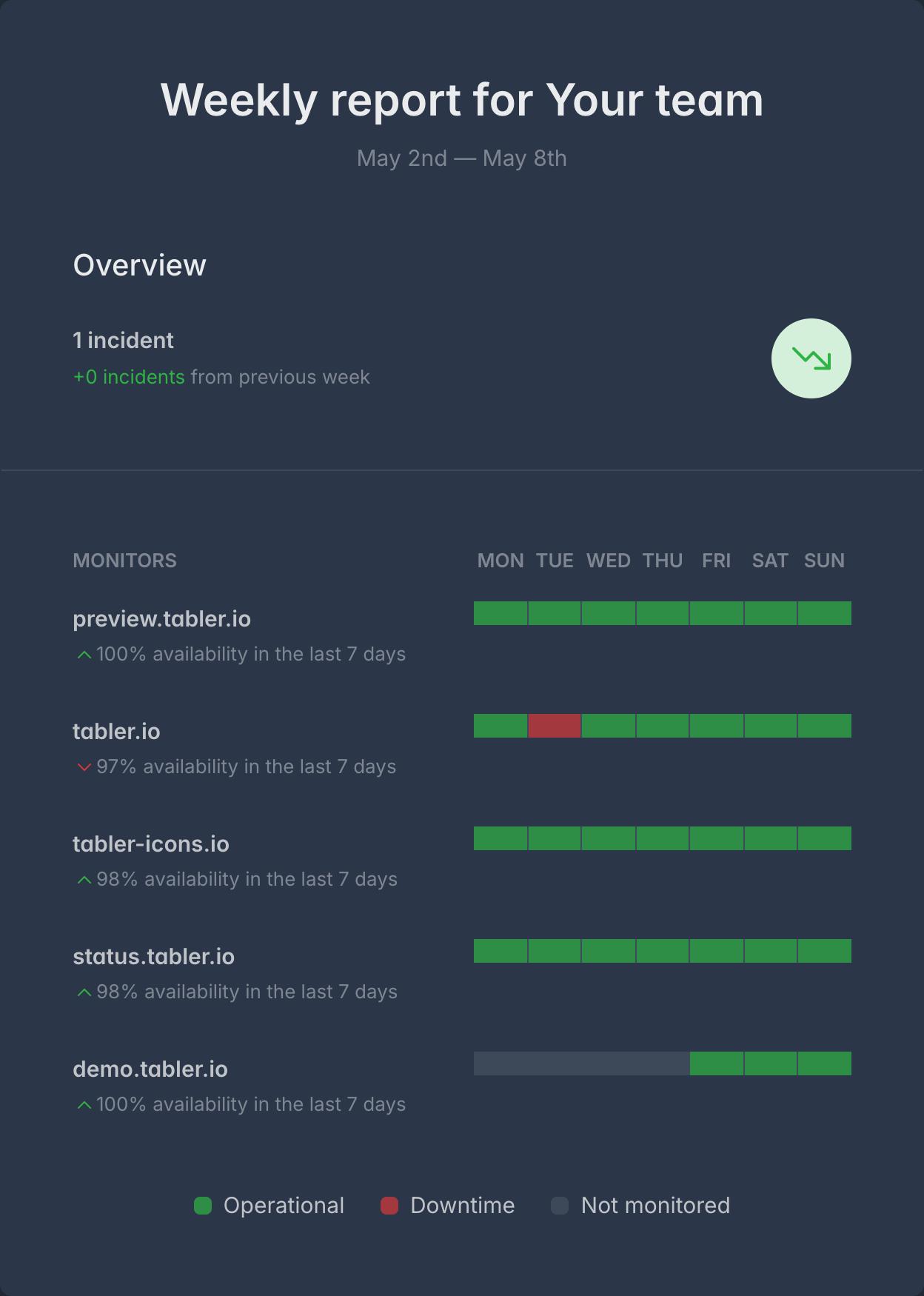Screen dimensions: 924x1296
Task: Click the red down chevron under tabler.io
Action: click(84, 767)
